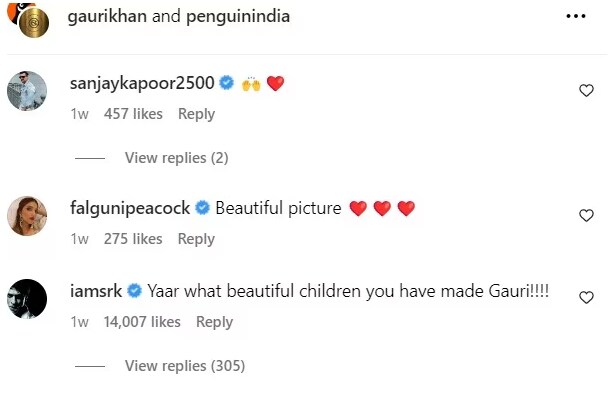The height and width of the screenshot is (397, 610).
Task: Open the sanjaykapoor2500 username link
Action: pyautogui.click(x=142, y=83)
